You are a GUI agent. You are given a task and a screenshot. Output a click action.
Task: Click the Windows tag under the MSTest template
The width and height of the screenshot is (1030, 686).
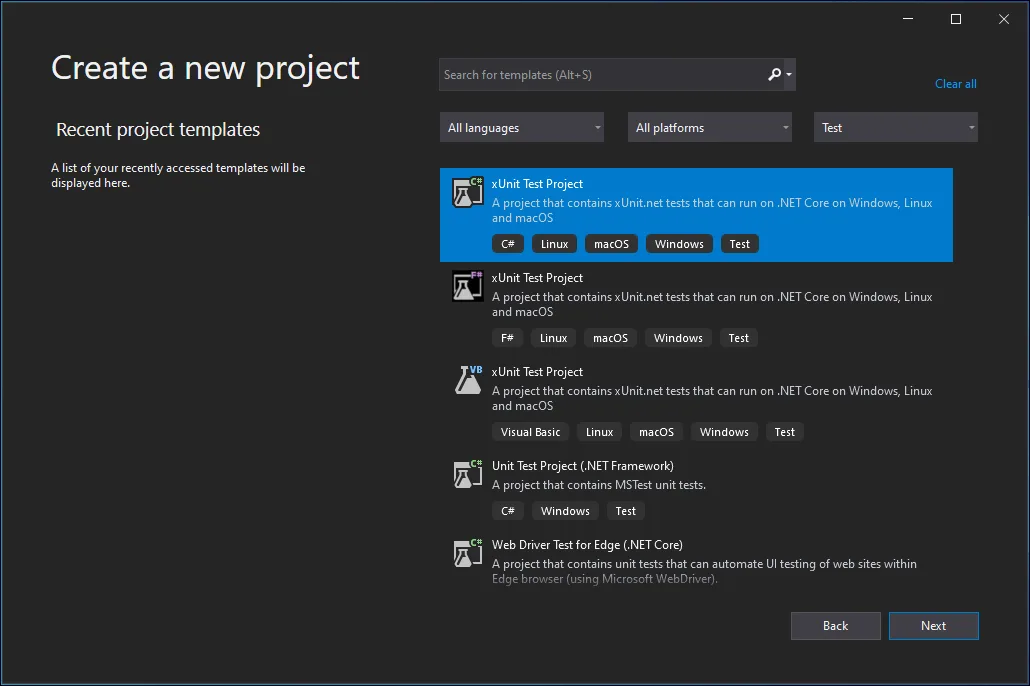pos(564,510)
